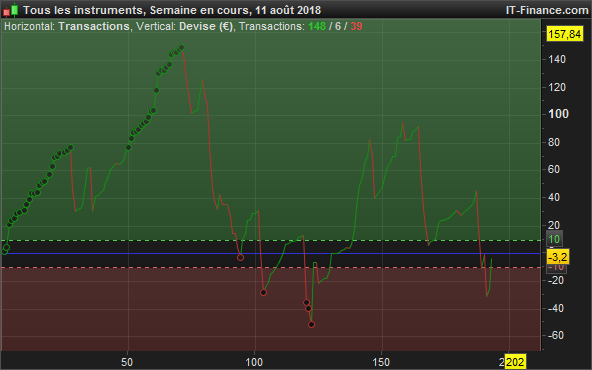Click the red 39 losing transactions count
Image resolution: width=592 pixels, height=370 pixels.
tap(356, 26)
